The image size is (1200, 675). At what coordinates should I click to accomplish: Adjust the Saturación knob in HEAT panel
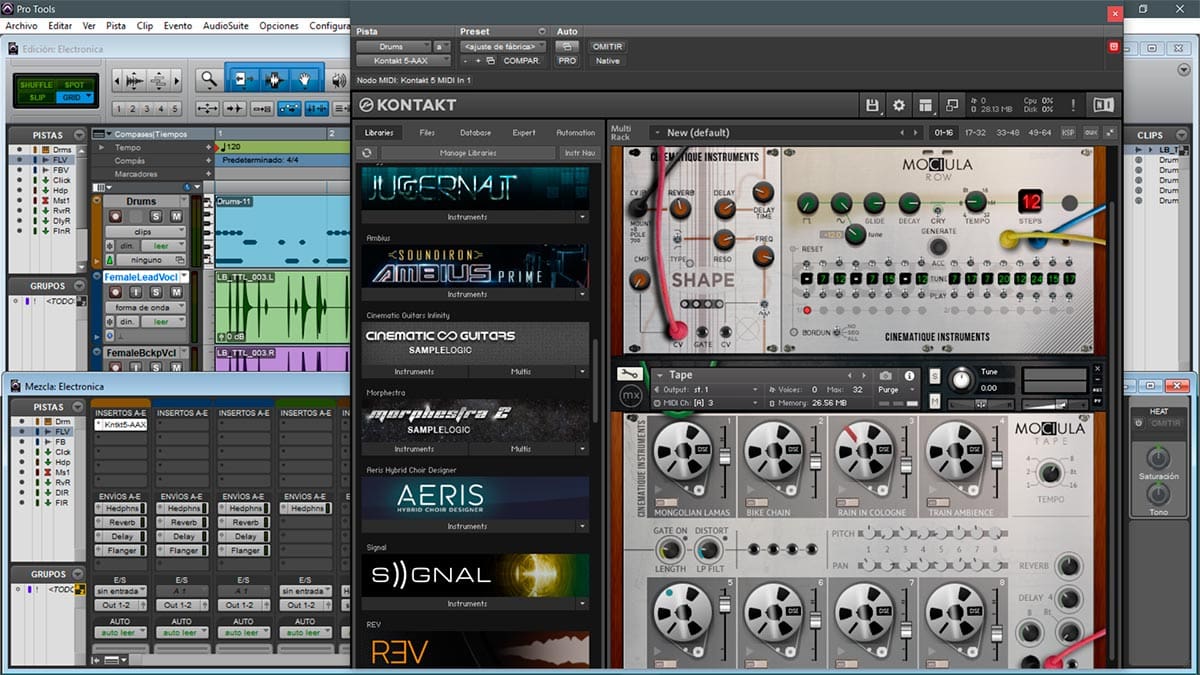click(x=1159, y=458)
